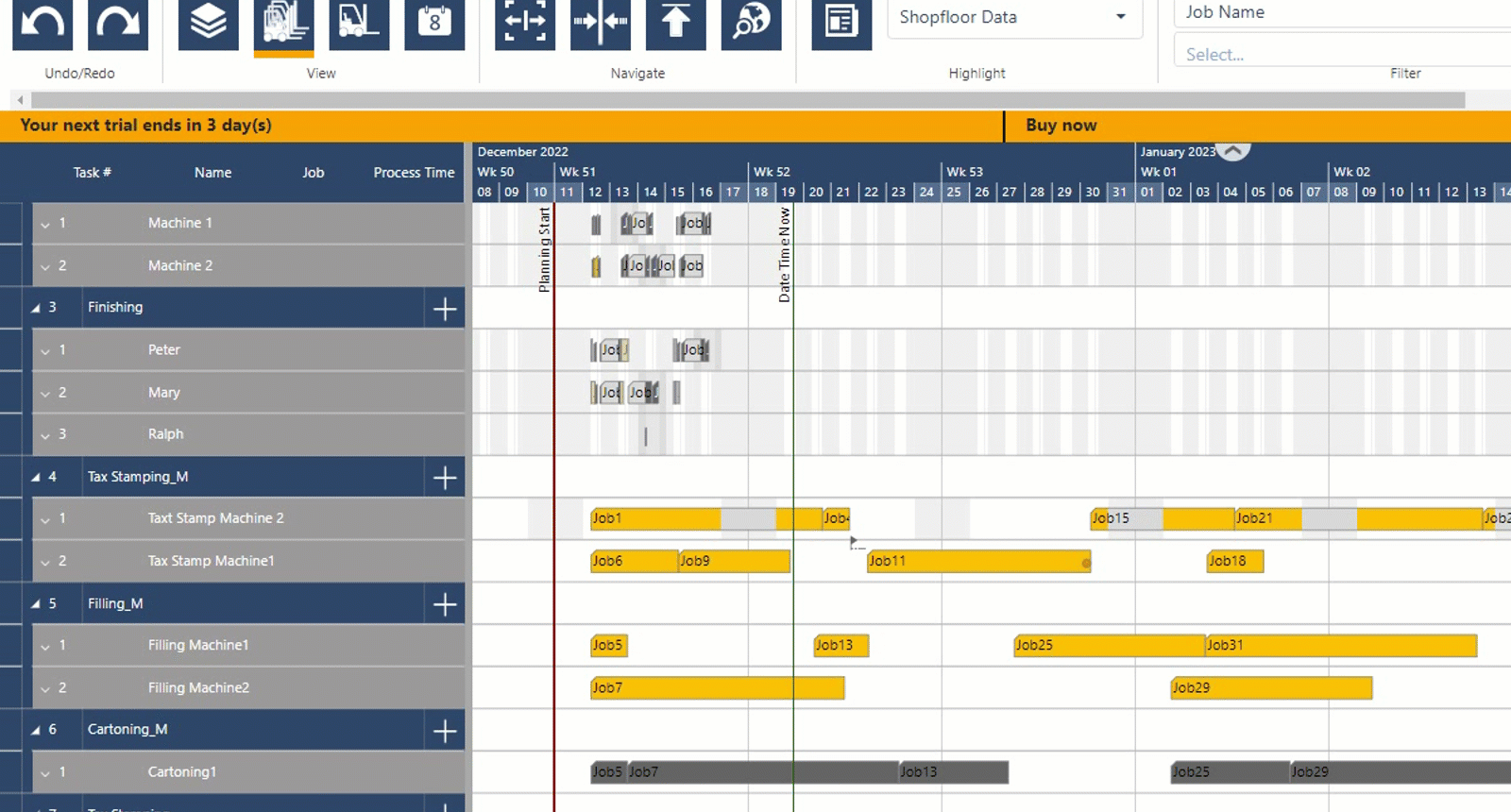This screenshot has height=812, width=1511.
Task: Expand the Machine 1 row chevron
Action: [x=44, y=225]
